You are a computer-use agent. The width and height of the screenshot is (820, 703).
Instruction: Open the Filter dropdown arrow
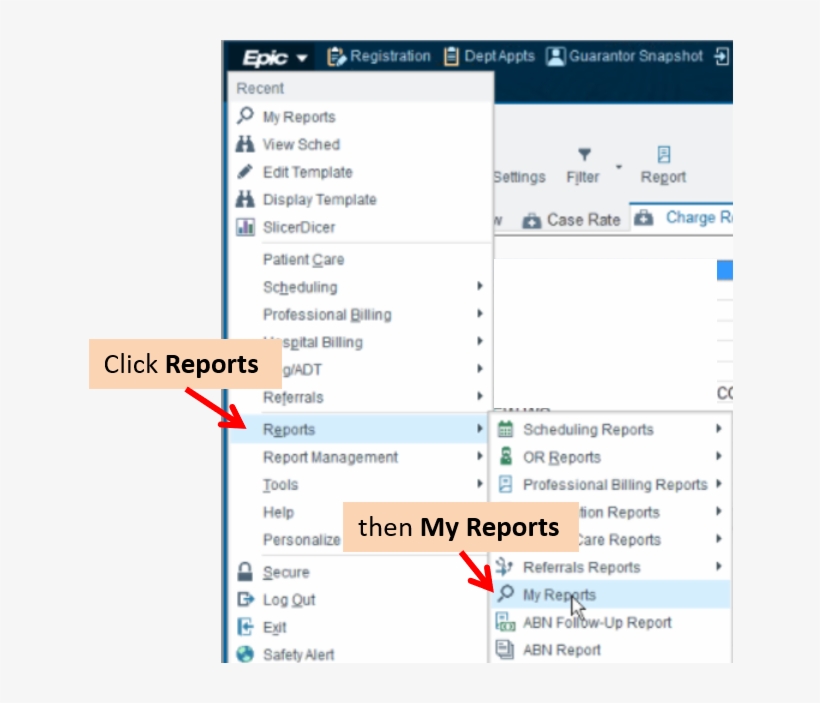click(x=619, y=167)
